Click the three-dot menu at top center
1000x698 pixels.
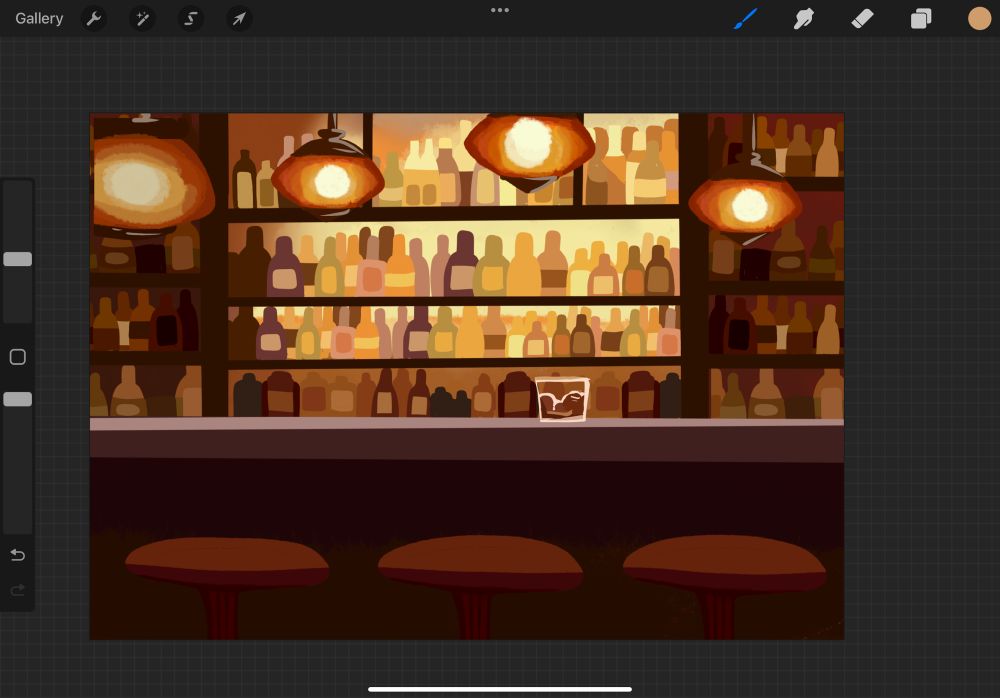pos(500,10)
